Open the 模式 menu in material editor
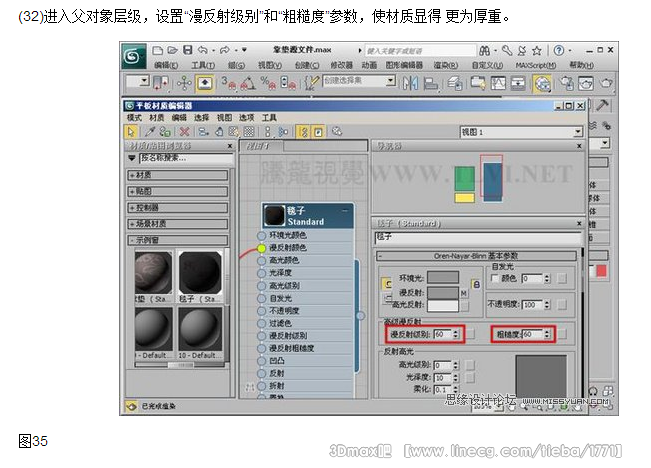Image resolution: width=651 pixels, height=468 pixels. coord(134,118)
